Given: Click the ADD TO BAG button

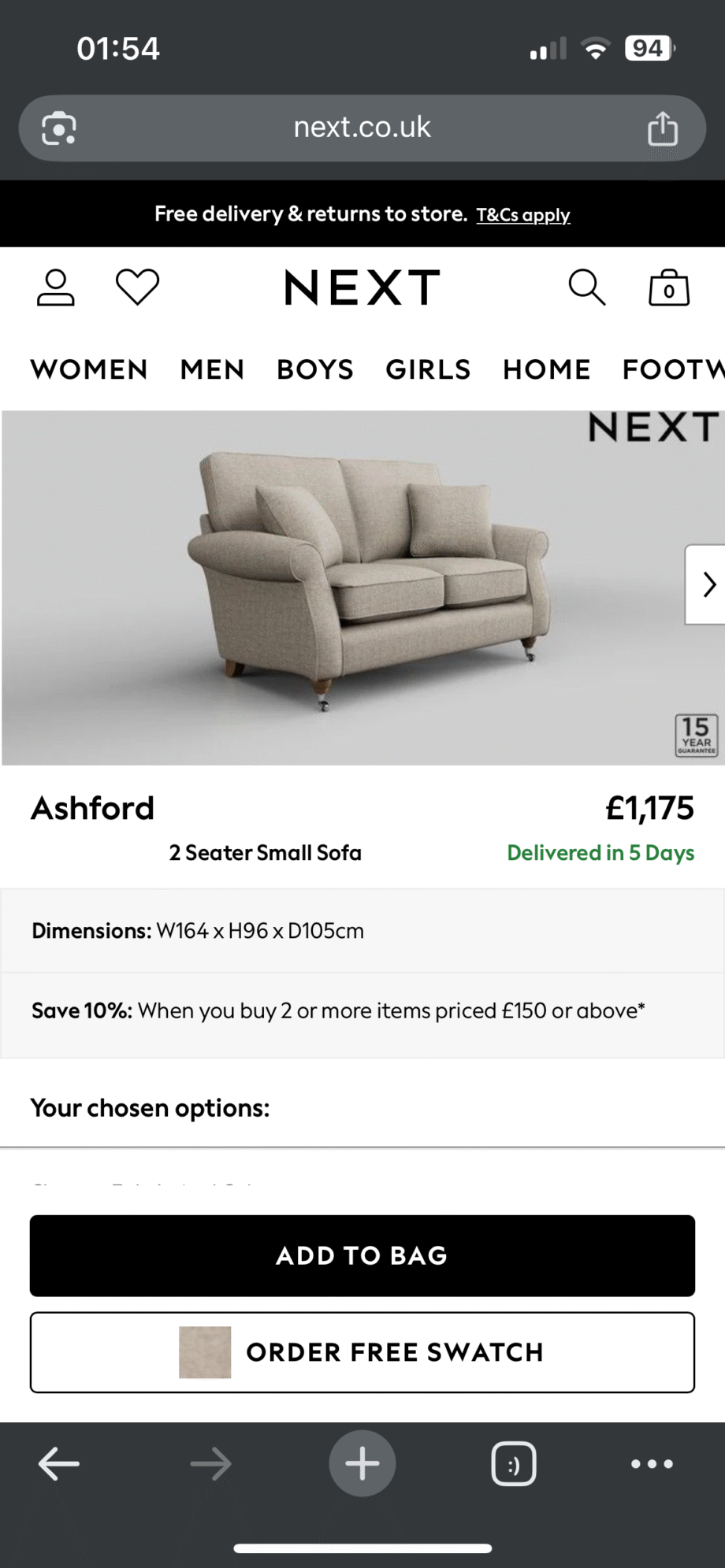Looking at the screenshot, I should click(362, 1255).
